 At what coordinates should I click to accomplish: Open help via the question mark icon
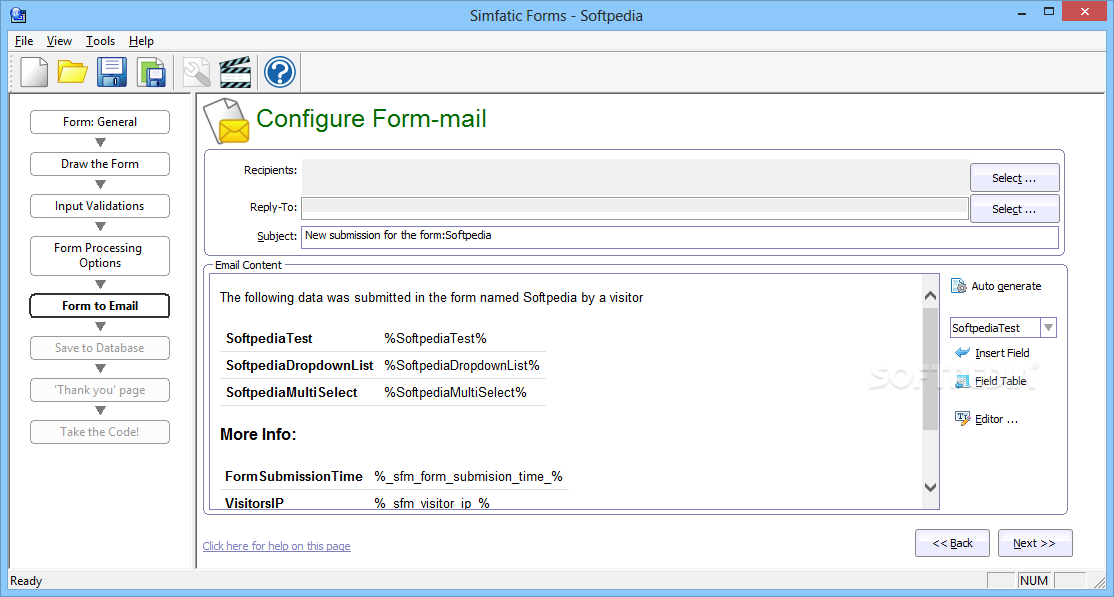[280, 72]
